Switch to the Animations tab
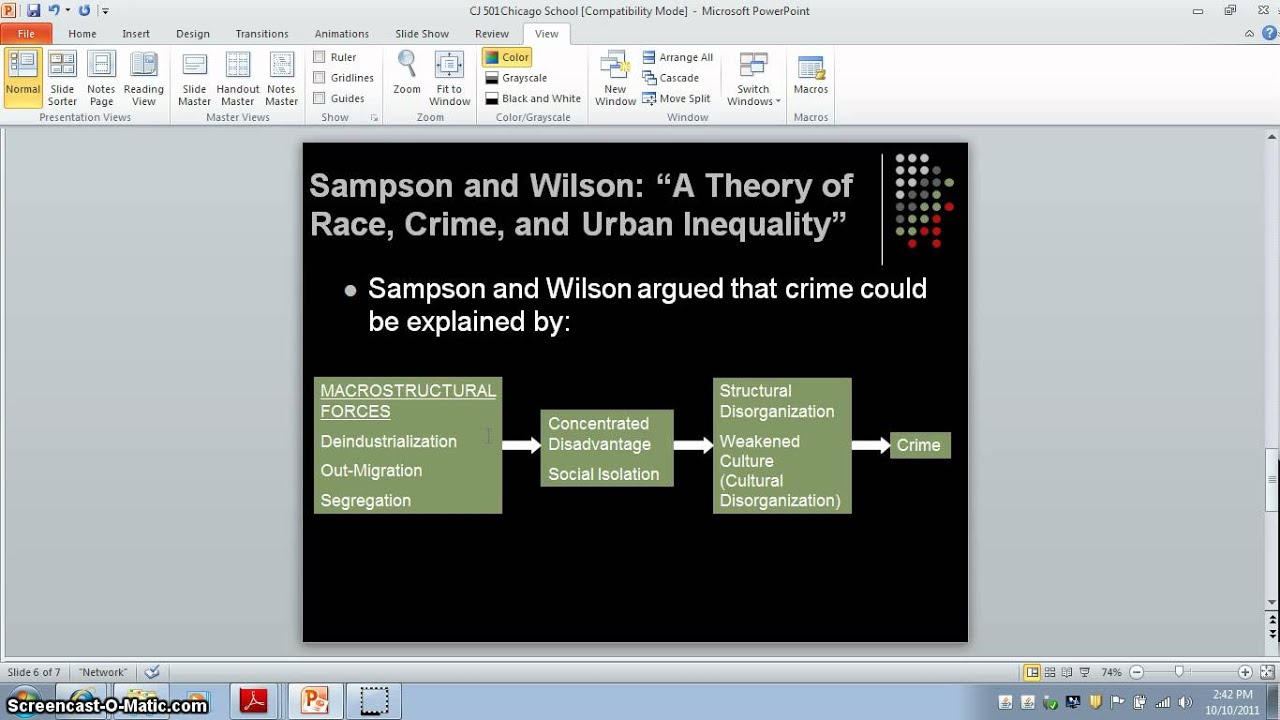This screenshot has width=1280, height=720. coord(342,34)
